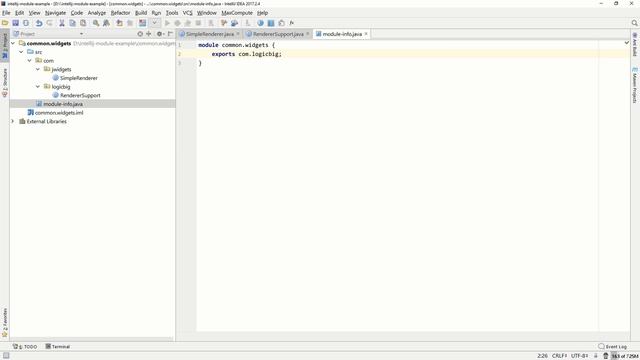640x360 pixels.
Task: Click the Project panel plus icon
Action: click(149, 34)
